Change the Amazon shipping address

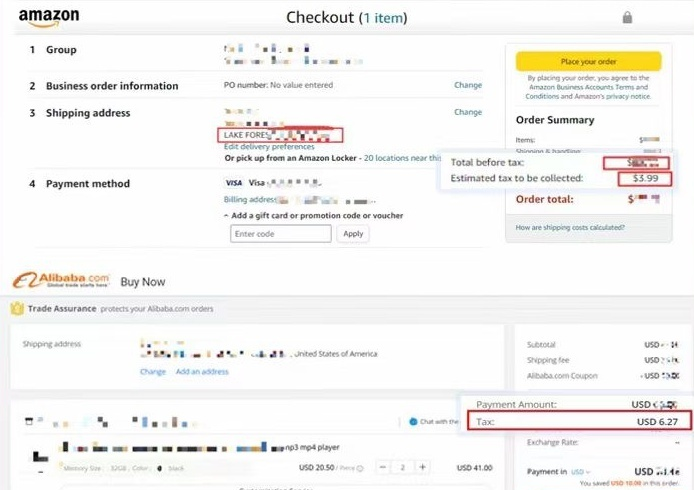point(467,113)
